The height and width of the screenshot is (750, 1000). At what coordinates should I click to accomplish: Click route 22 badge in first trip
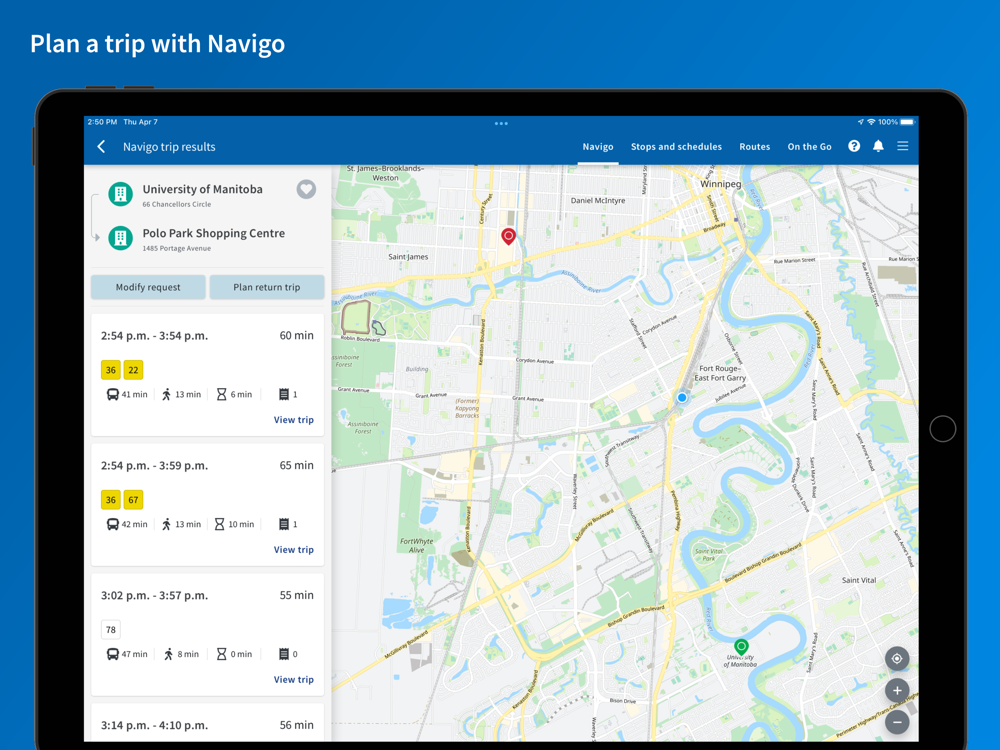[x=133, y=370]
